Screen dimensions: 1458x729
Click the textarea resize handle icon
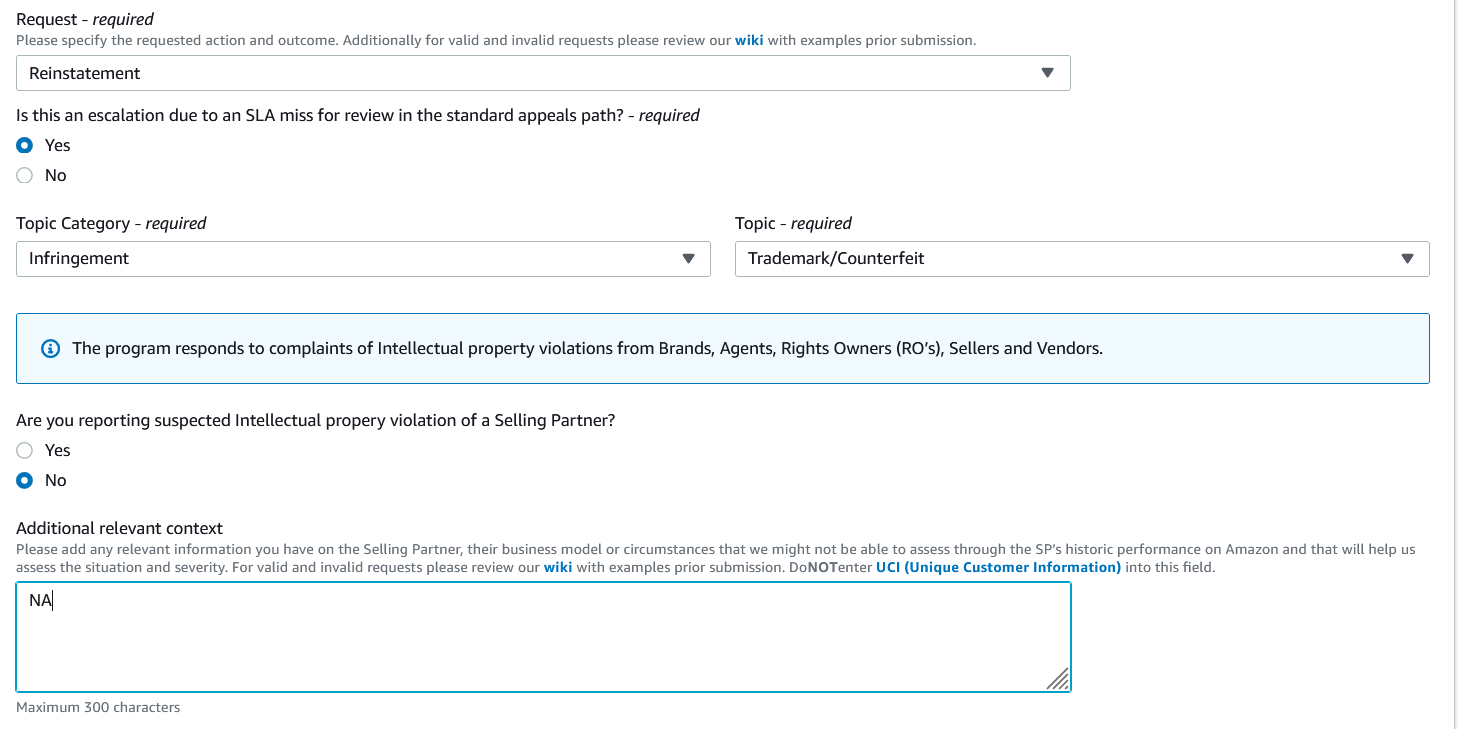[x=1058, y=679]
